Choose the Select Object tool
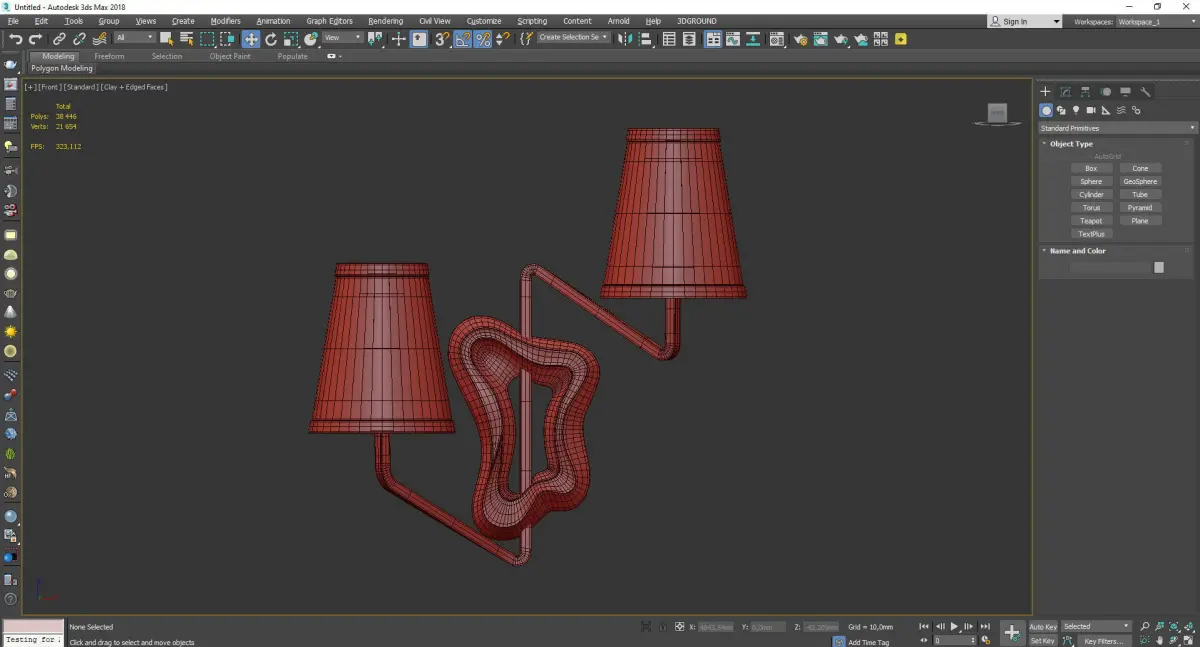Viewport: 1200px width, 647px height. pyautogui.click(x=166, y=39)
